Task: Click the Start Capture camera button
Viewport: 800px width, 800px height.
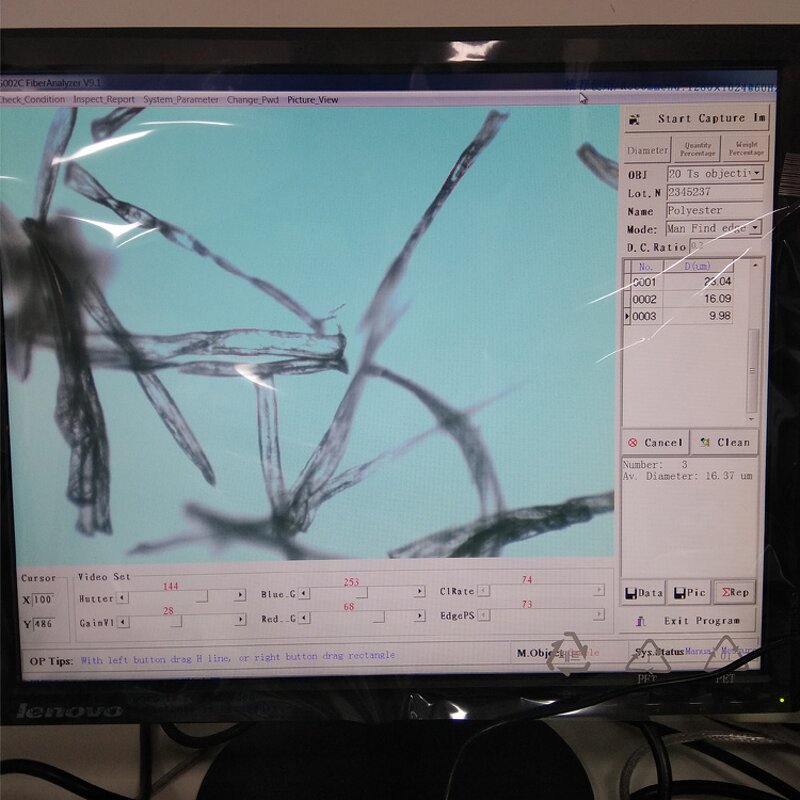Action: 697,119
